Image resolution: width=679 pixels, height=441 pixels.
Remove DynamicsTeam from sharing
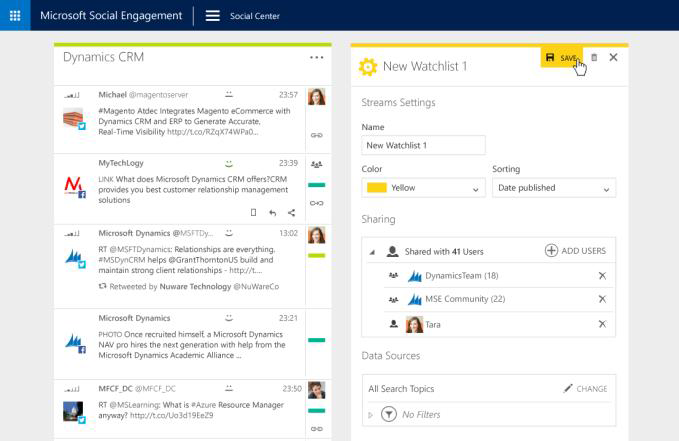[x=602, y=275]
